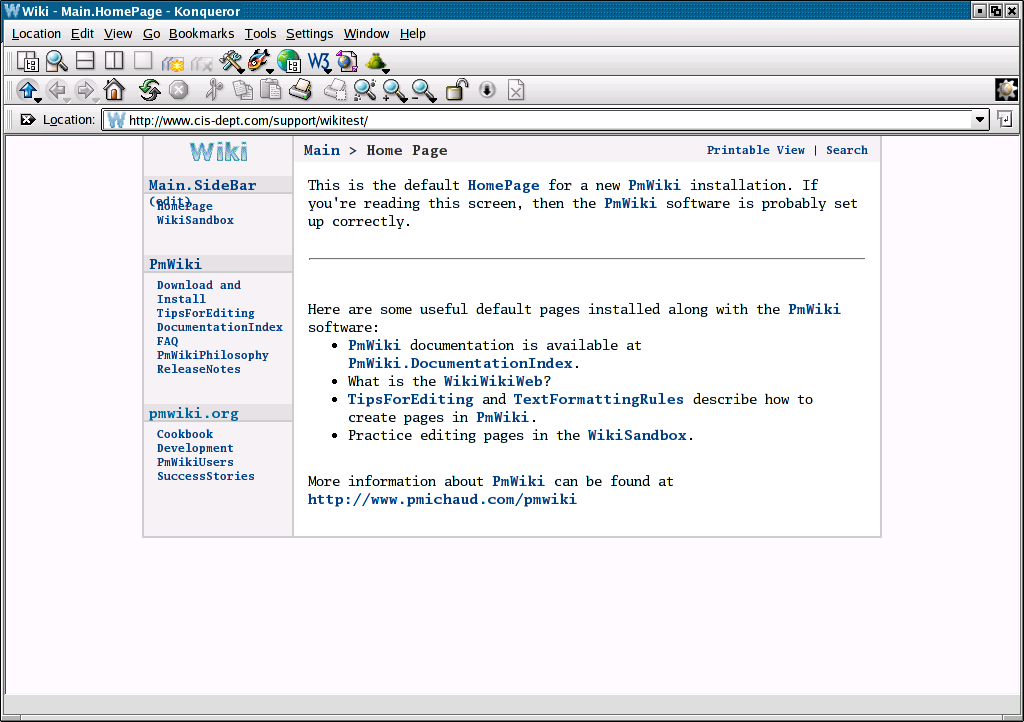Reload the current page

point(150,89)
